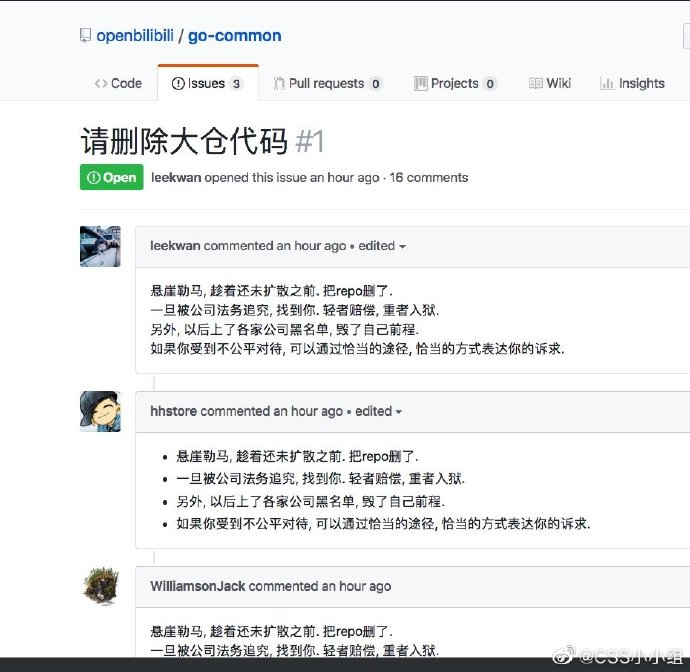The height and width of the screenshot is (672, 690).
Task: Click the issue number #1
Action: (310, 141)
